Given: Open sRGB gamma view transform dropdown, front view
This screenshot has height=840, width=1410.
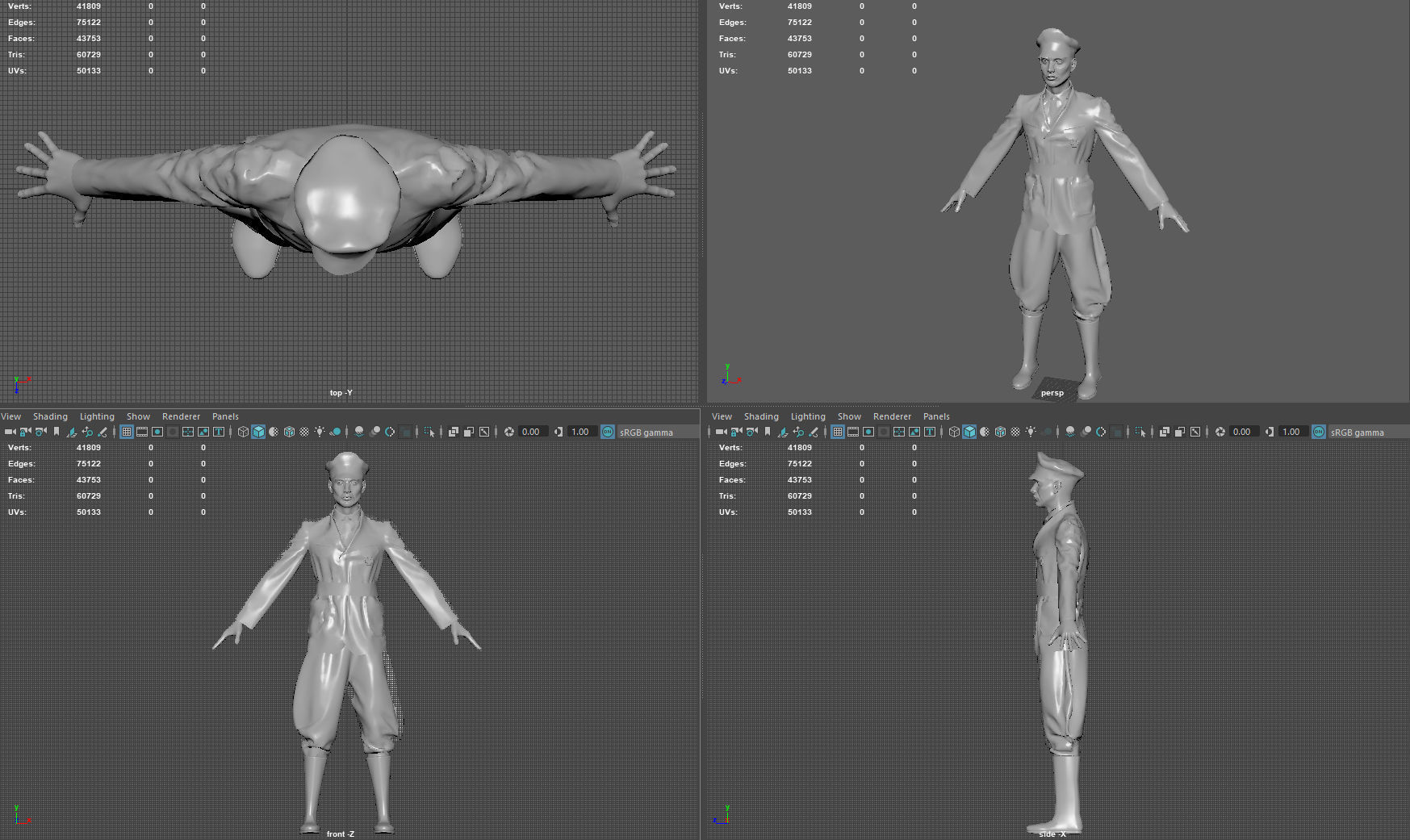Looking at the screenshot, I should click(x=646, y=433).
